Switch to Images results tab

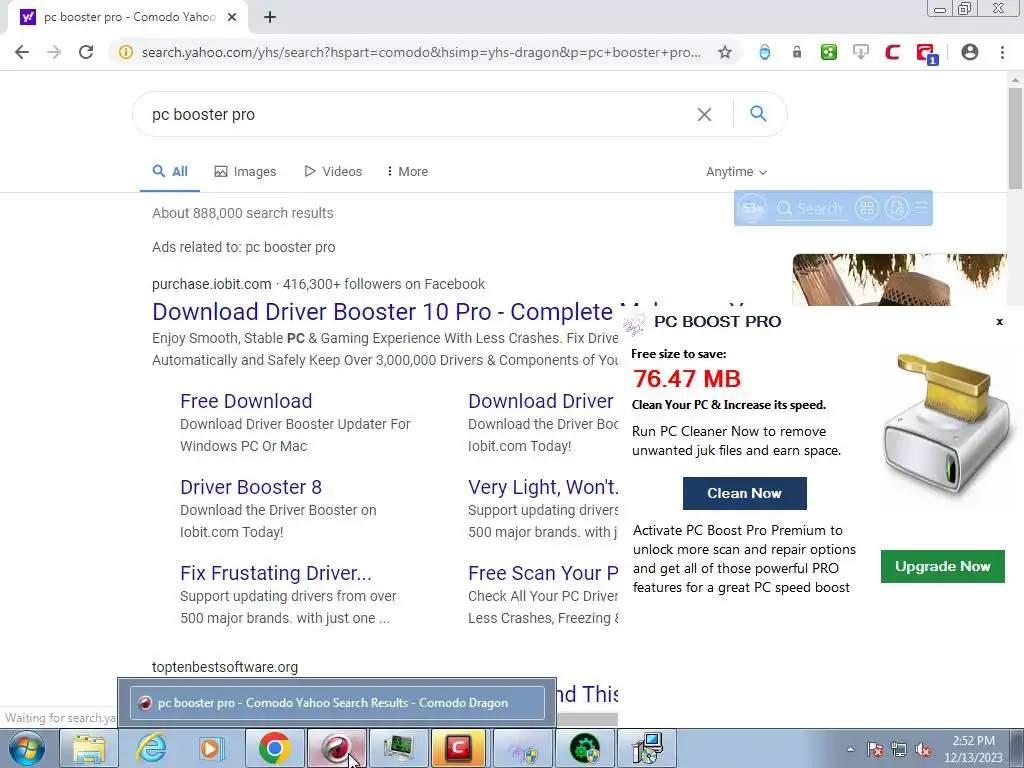coord(246,171)
